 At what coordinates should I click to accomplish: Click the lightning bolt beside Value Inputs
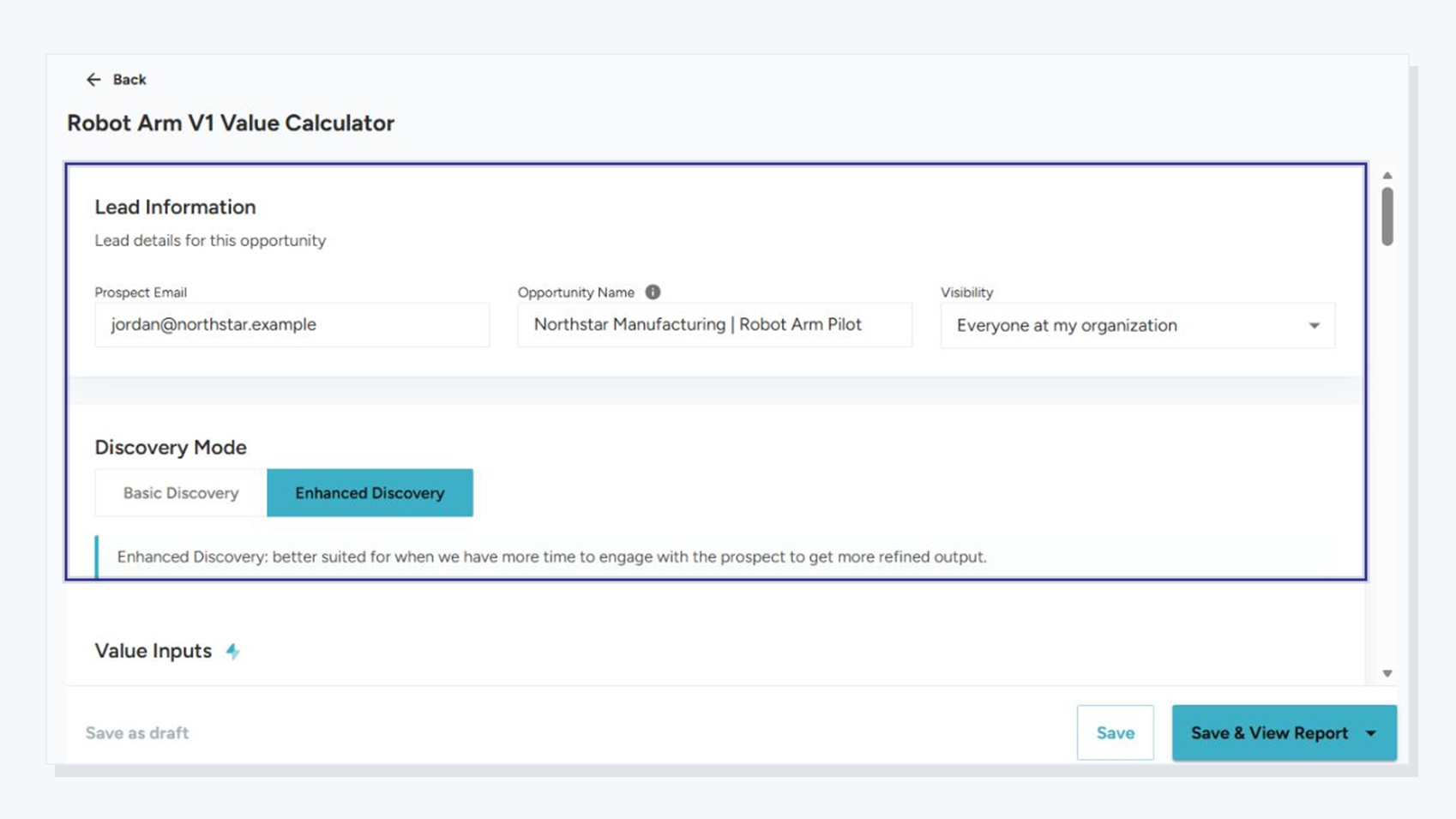coord(232,651)
